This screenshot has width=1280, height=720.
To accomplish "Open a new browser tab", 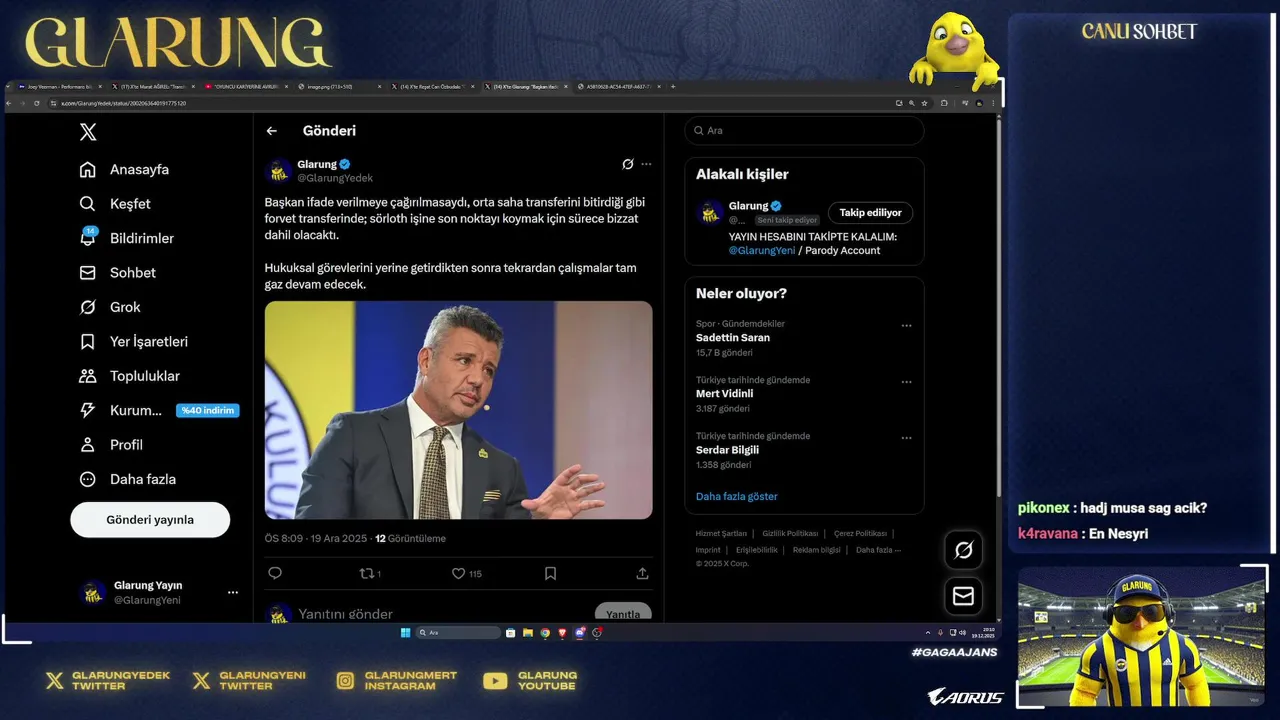I will pyautogui.click(x=673, y=87).
